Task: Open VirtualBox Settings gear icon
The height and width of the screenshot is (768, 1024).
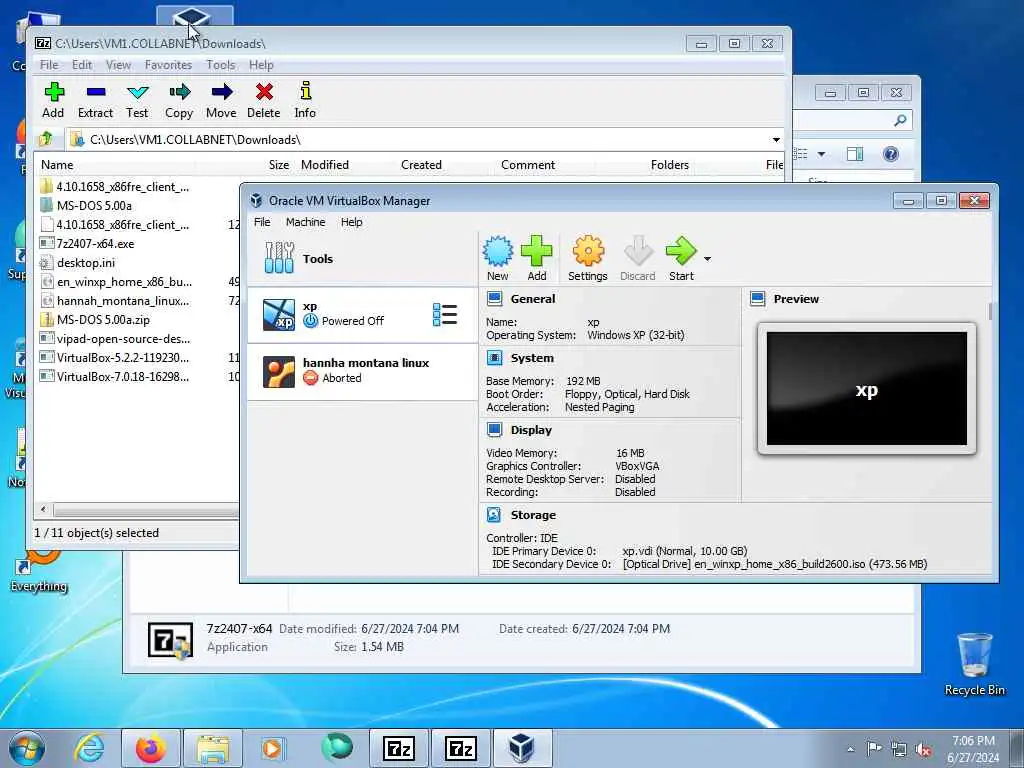Action: [588, 259]
